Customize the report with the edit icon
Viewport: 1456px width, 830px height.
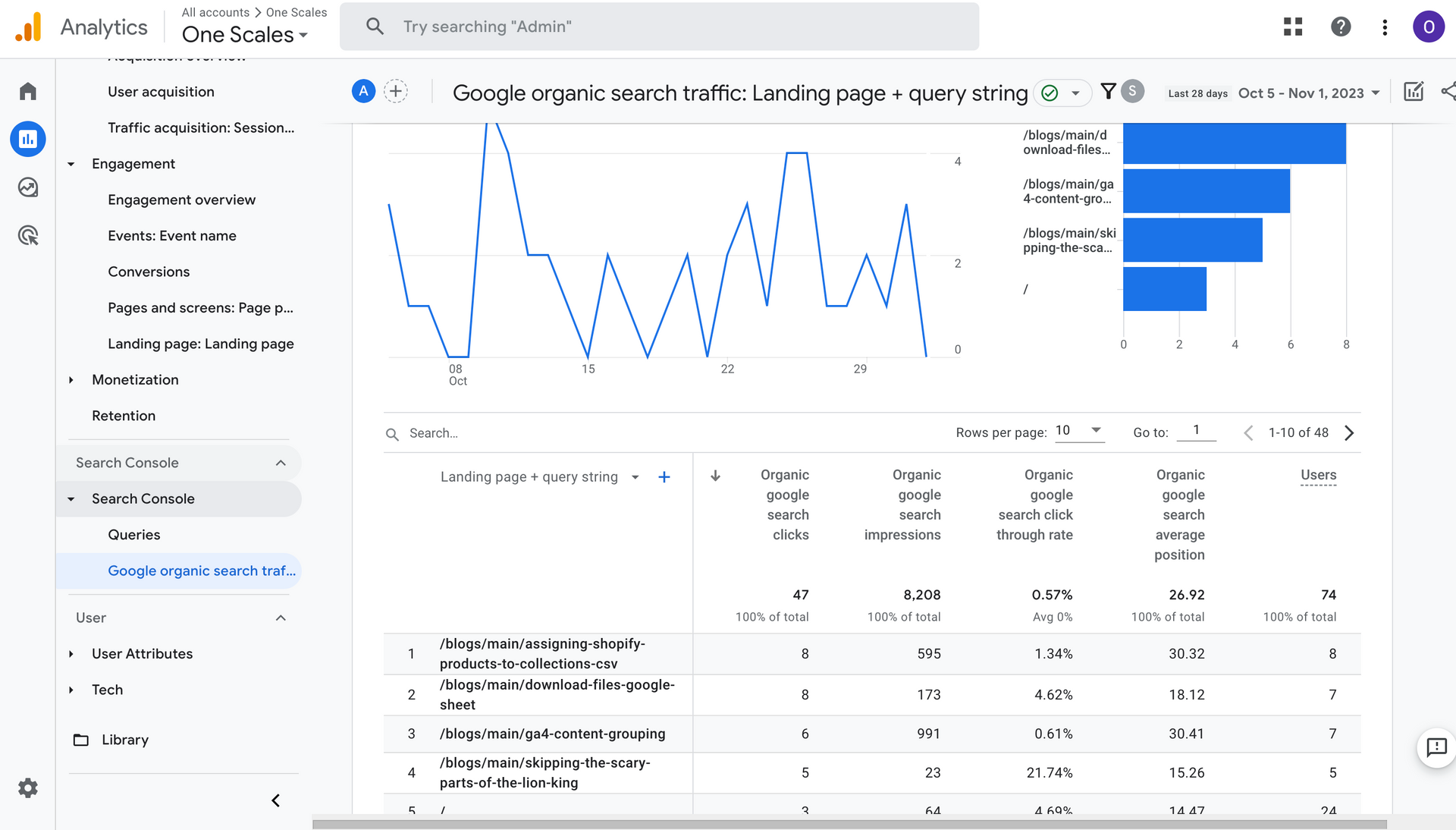1414,92
